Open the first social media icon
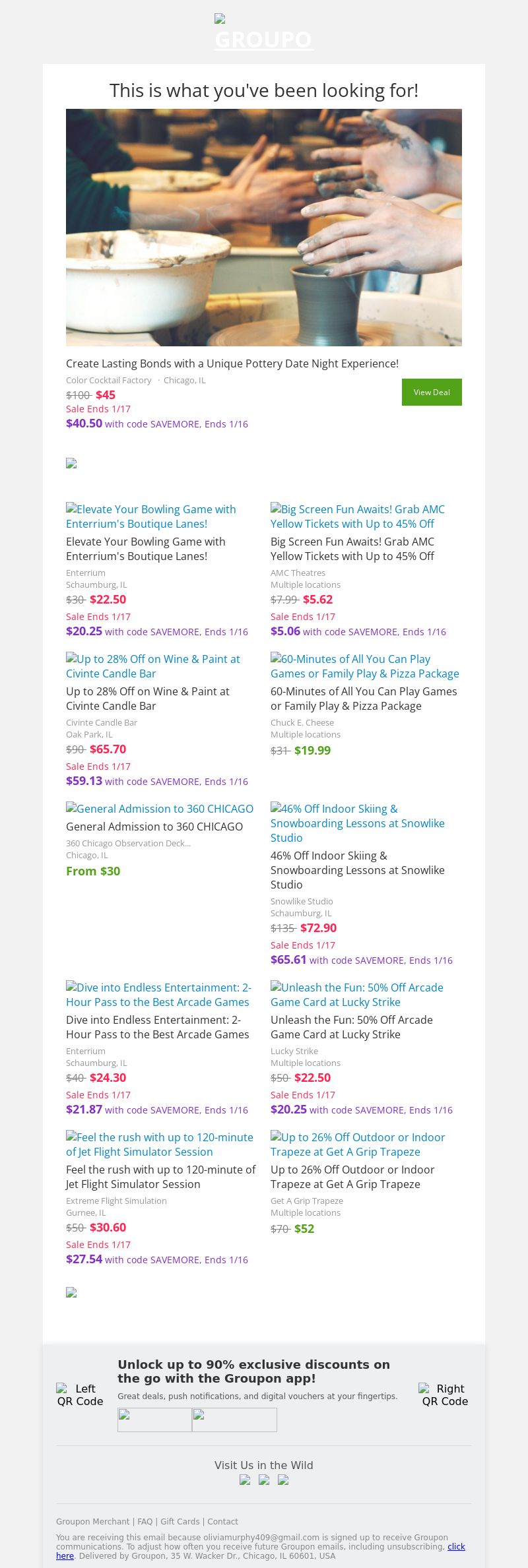 [245, 1480]
